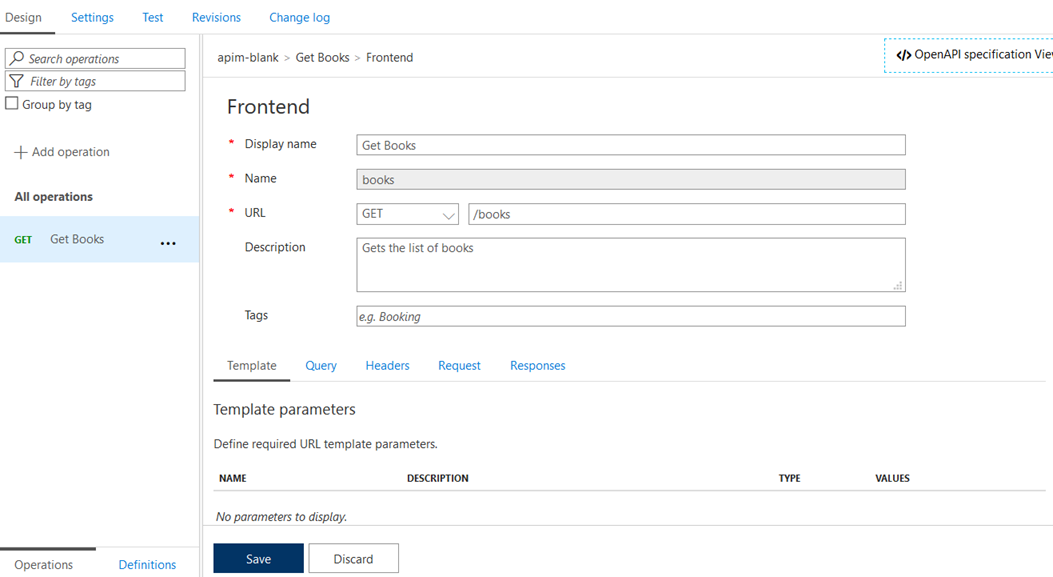Open the OpenAPI specification view
Screen dimensions: 1053x577
click(968, 55)
